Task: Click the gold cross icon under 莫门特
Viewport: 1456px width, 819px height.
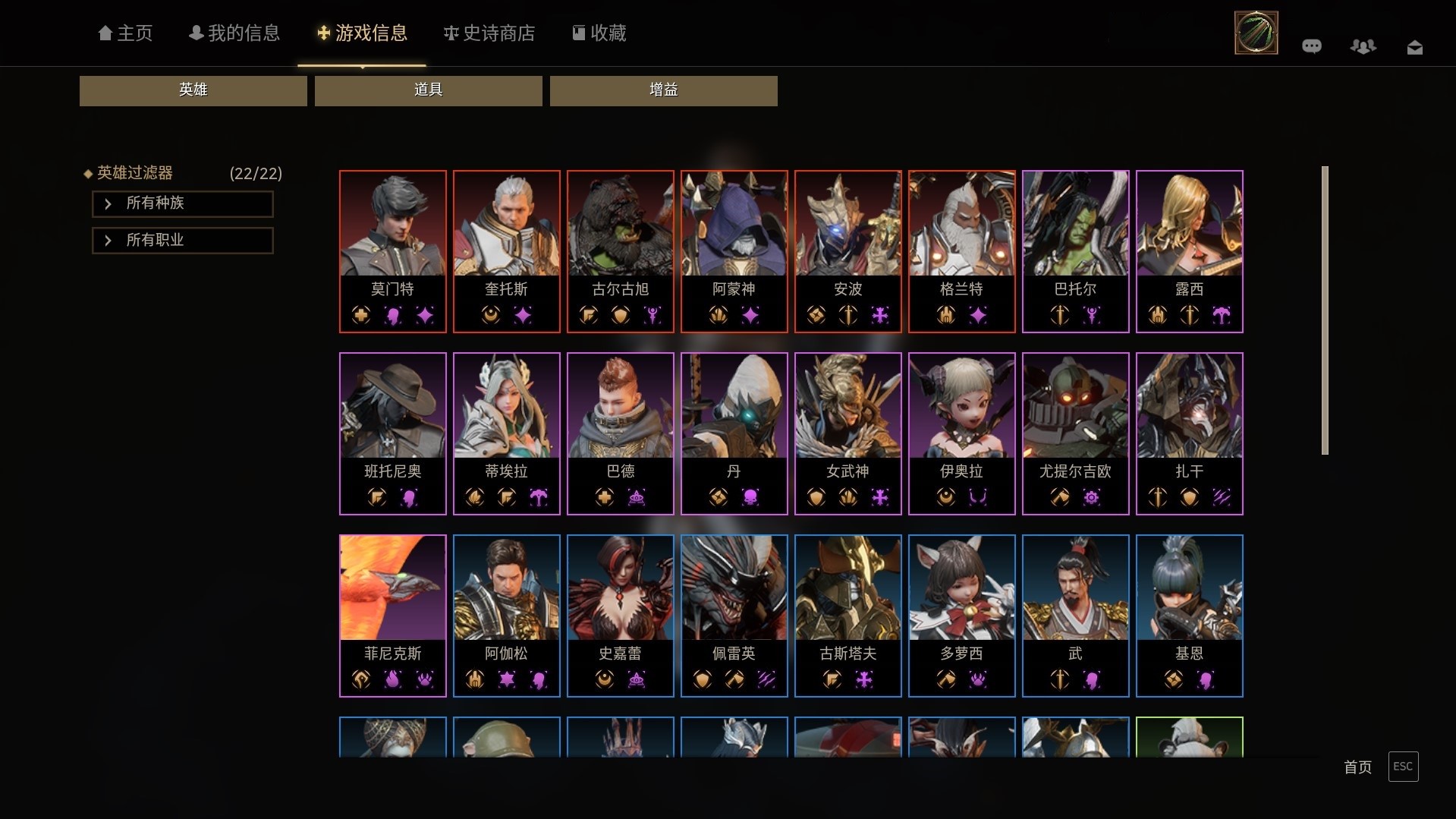Action: (x=361, y=315)
